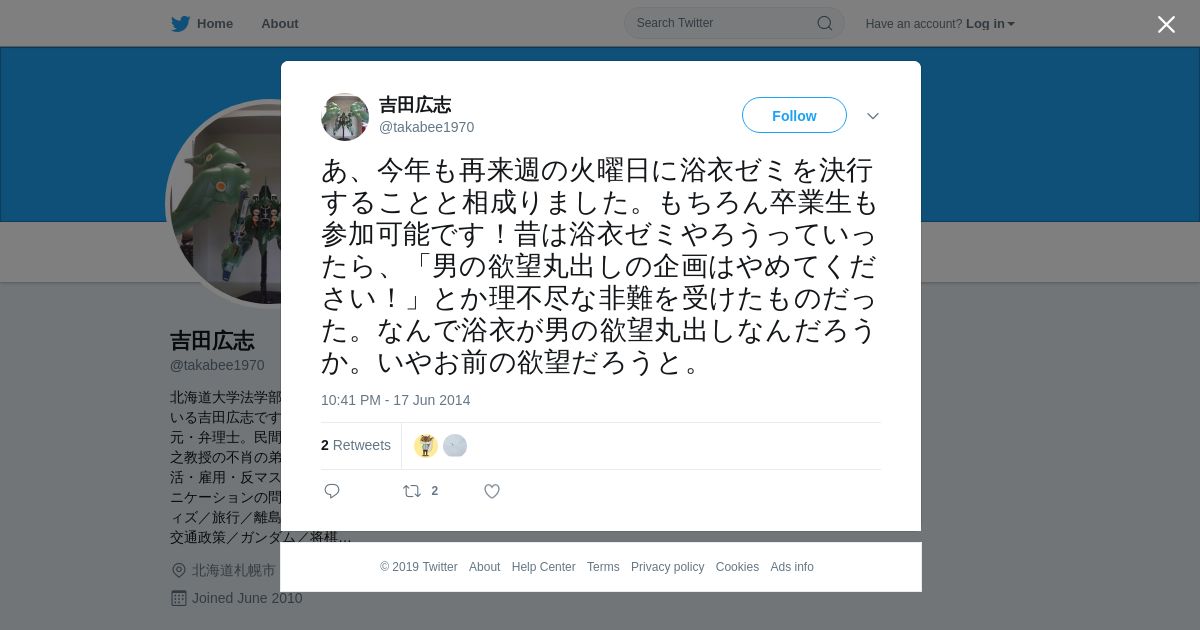Expand the tweet options chevron
The height and width of the screenshot is (630, 1200).
(x=873, y=116)
